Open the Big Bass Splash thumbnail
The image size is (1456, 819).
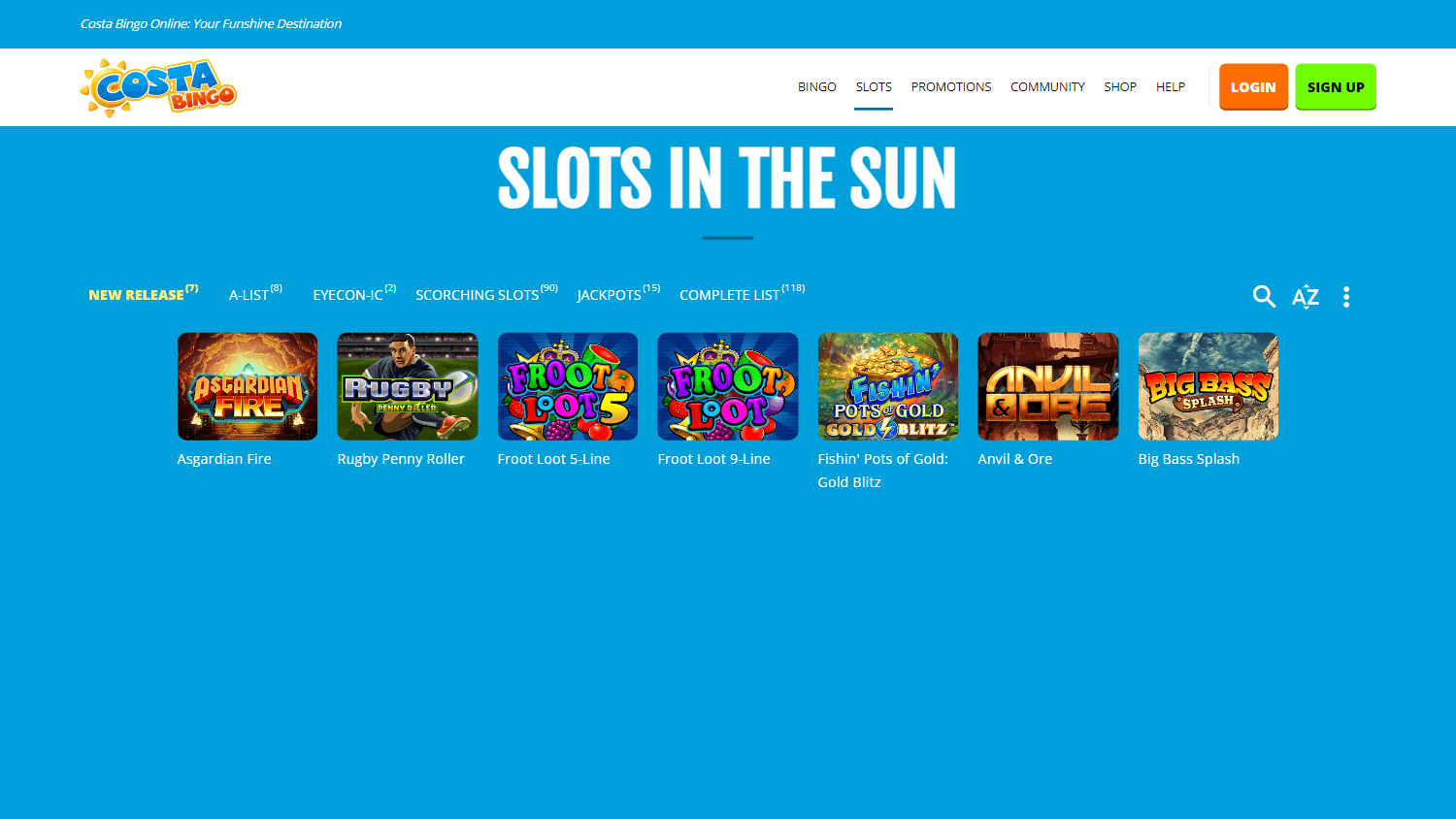tap(1208, 386)
